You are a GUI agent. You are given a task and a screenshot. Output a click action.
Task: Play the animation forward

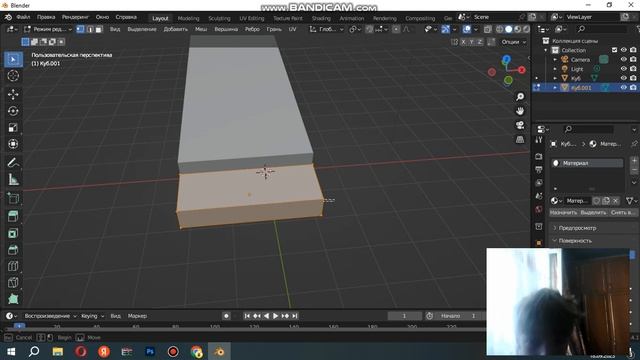coord(276,316)
